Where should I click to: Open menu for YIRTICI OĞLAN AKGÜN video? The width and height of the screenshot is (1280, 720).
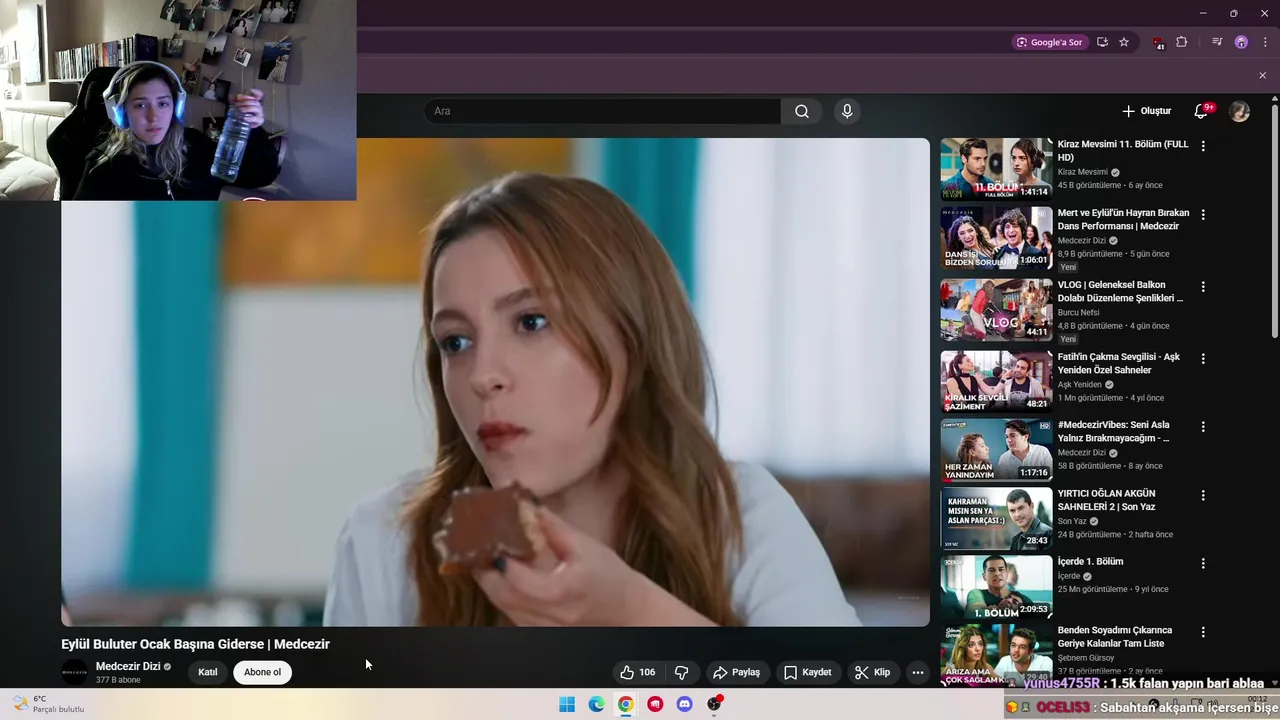[x=1203, y=496]
